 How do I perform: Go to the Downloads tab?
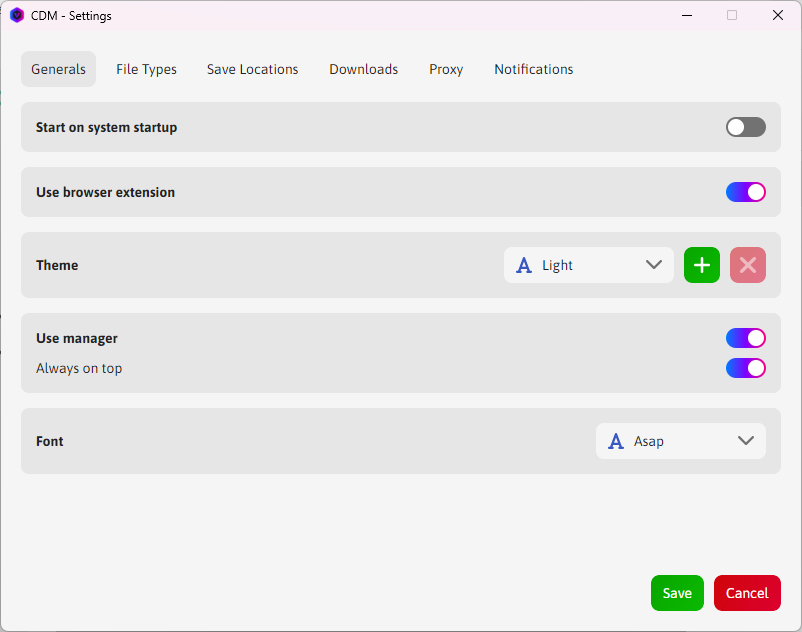click(363, 69)
